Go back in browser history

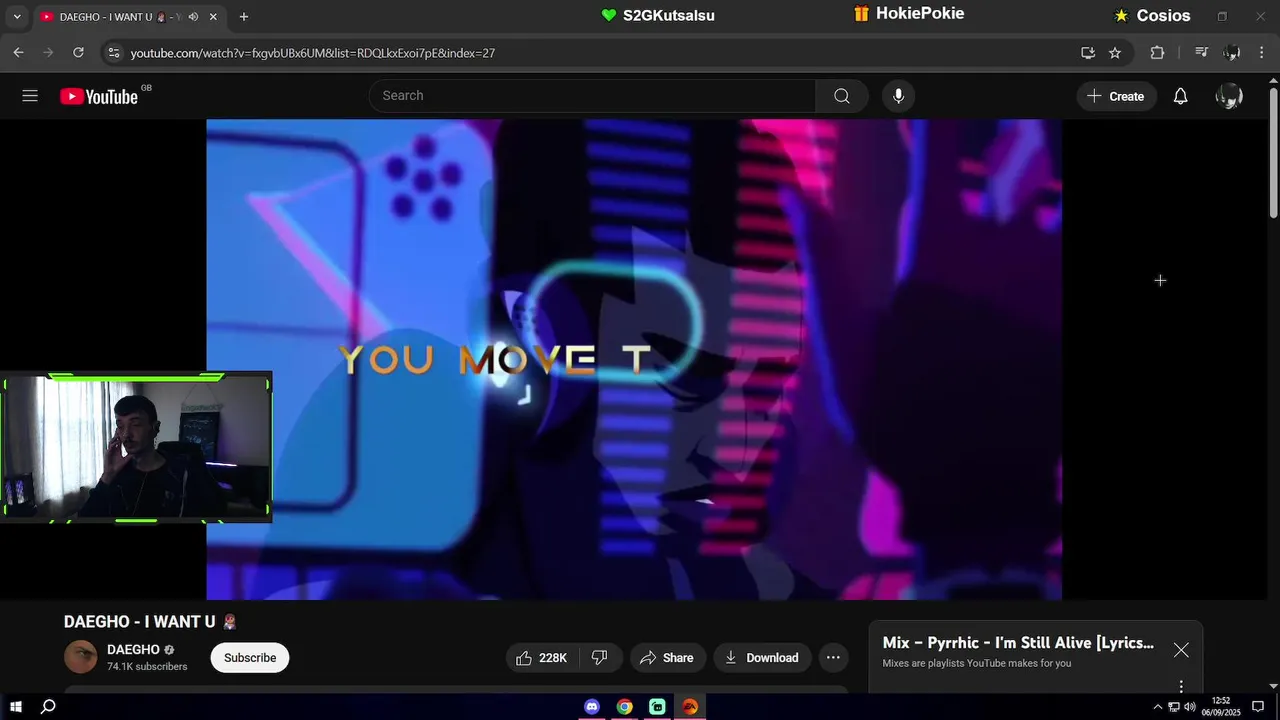tap(18, 53)
